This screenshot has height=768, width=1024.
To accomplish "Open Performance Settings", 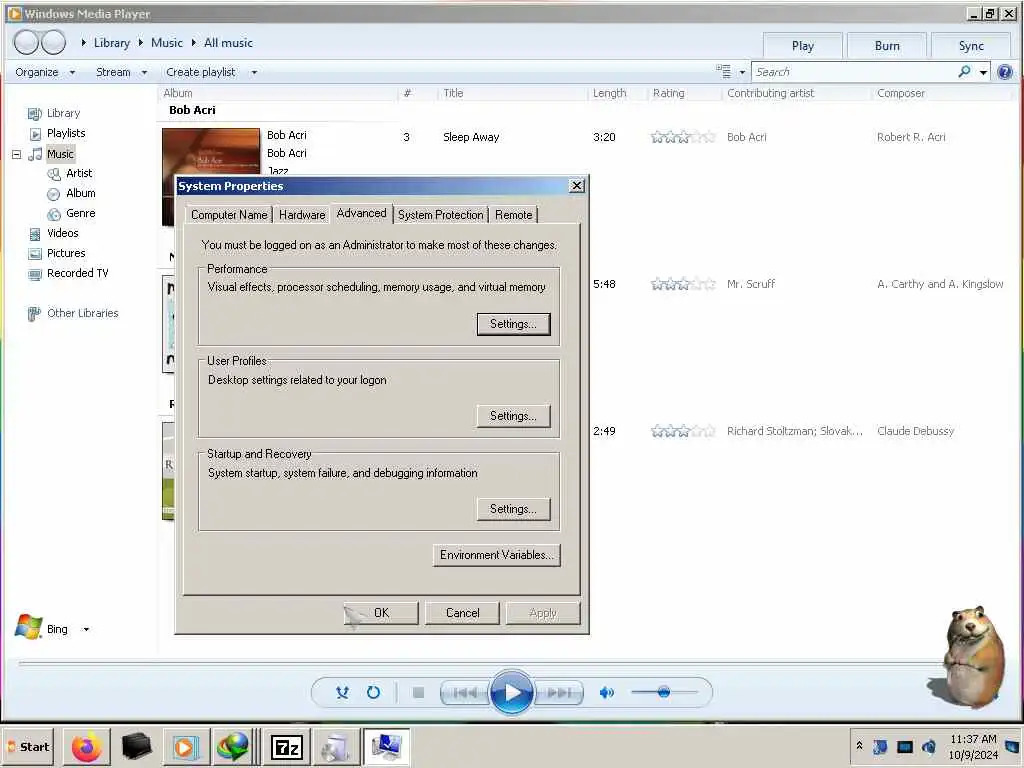I will (x=513, y=324).
